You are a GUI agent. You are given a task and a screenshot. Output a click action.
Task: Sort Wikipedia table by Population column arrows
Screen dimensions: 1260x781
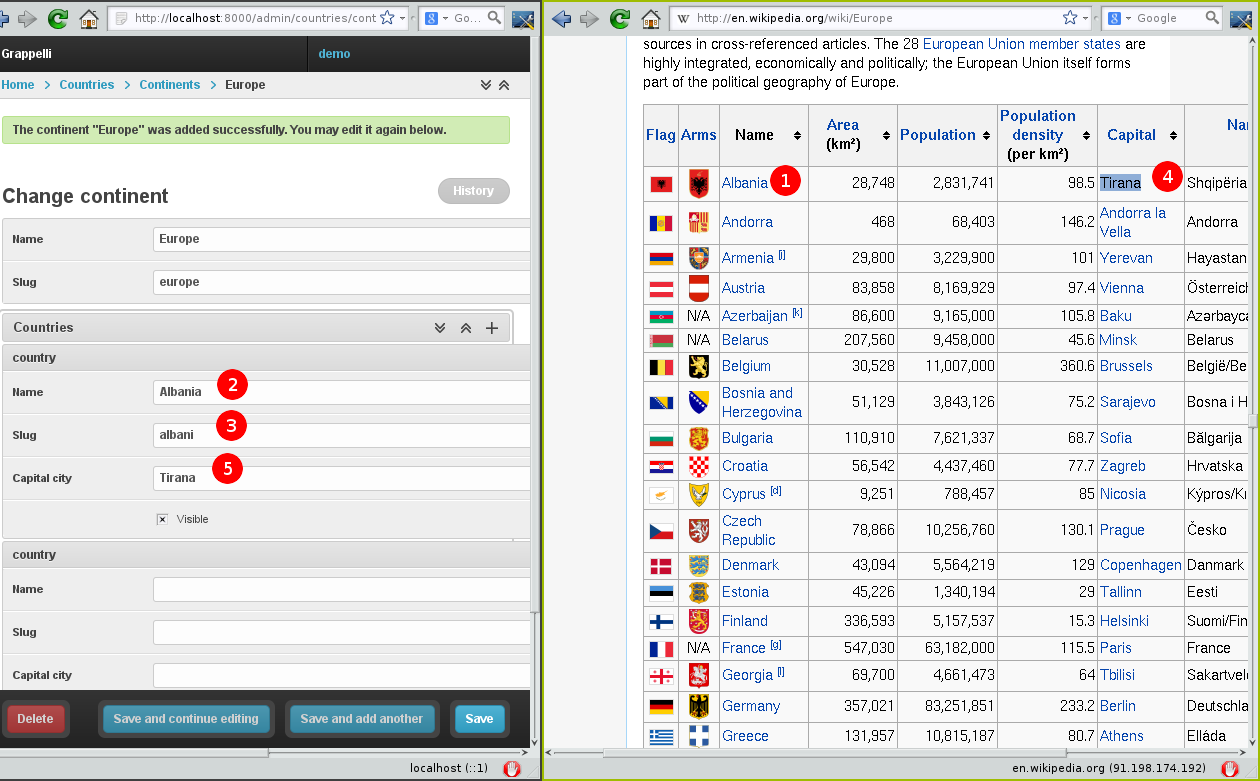pos(985,135)
